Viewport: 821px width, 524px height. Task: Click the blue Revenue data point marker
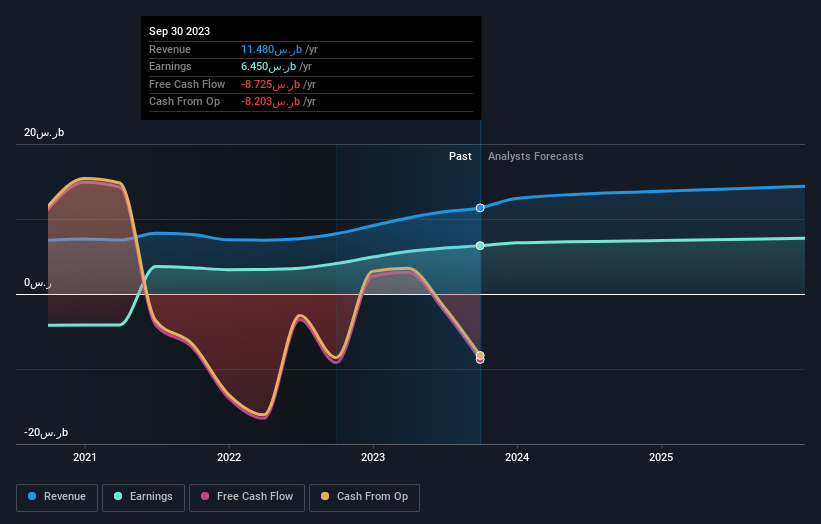pos(480,208)
